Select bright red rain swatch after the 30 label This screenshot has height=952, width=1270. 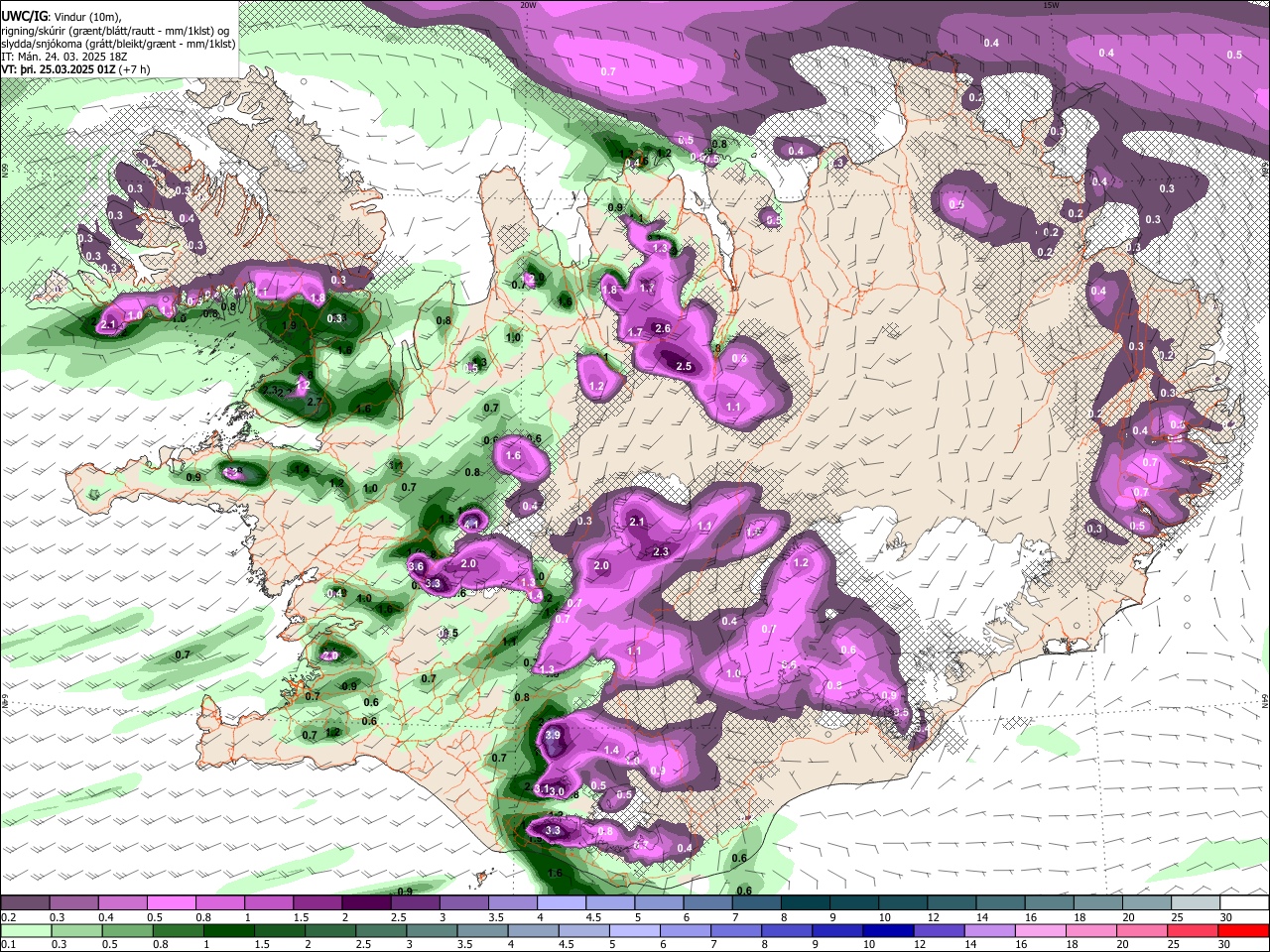click(1242, 930)
